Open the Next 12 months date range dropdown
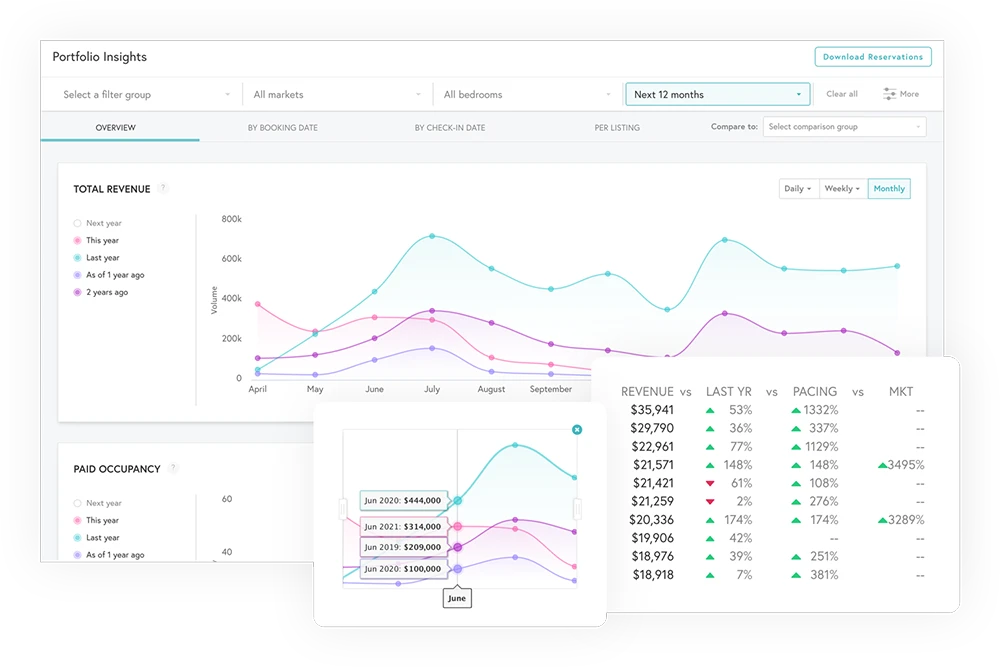Image resolution: width=1000 pixels, height=667 pixels. point(717,94)
